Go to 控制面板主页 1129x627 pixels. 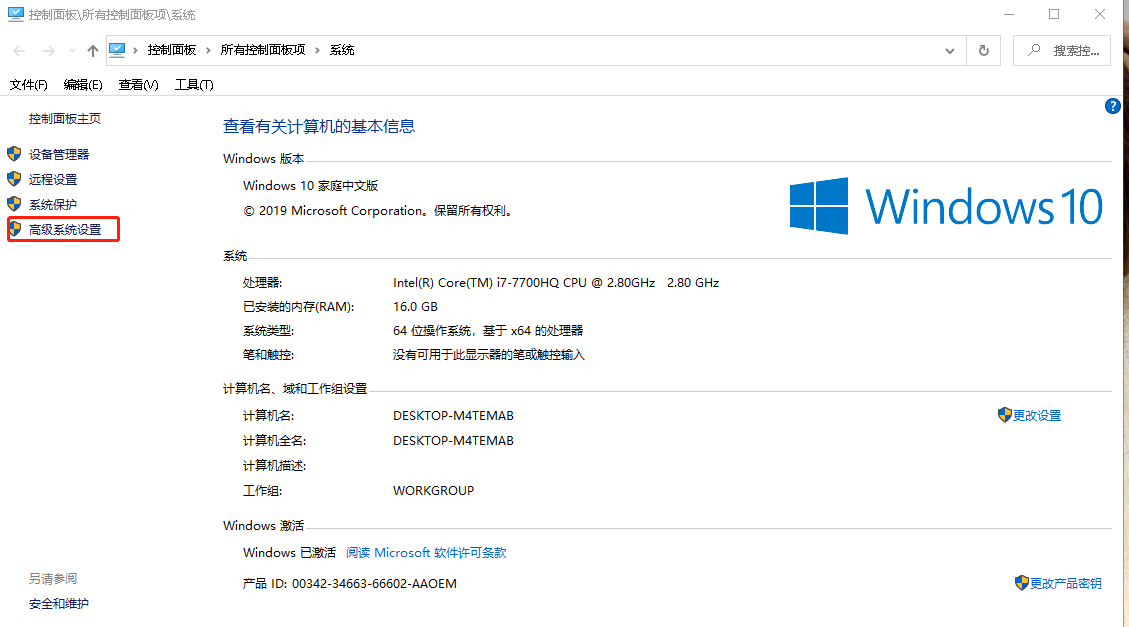click(x=65, y=119)
